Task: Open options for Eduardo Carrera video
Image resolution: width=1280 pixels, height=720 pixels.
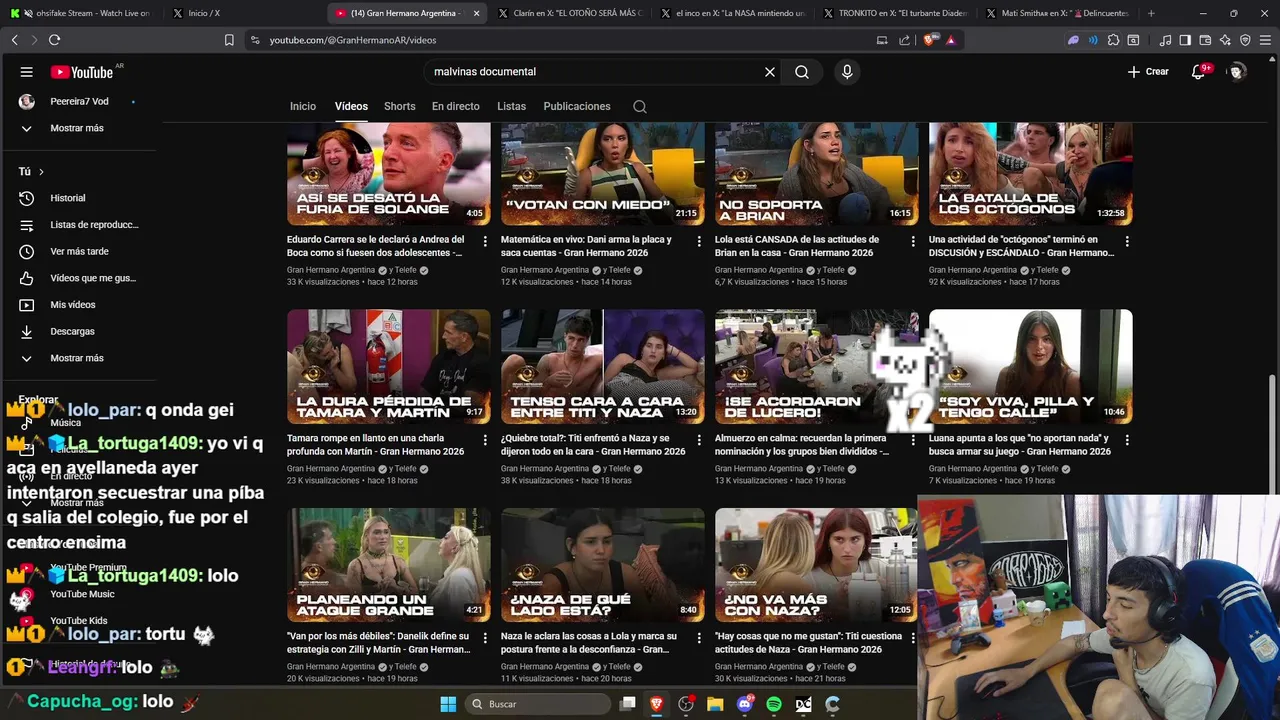Action: (x=485, y=241)
